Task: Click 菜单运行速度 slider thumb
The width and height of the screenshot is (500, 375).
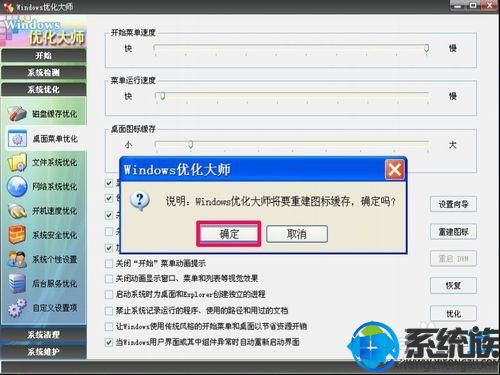Action: click(162, 97)
